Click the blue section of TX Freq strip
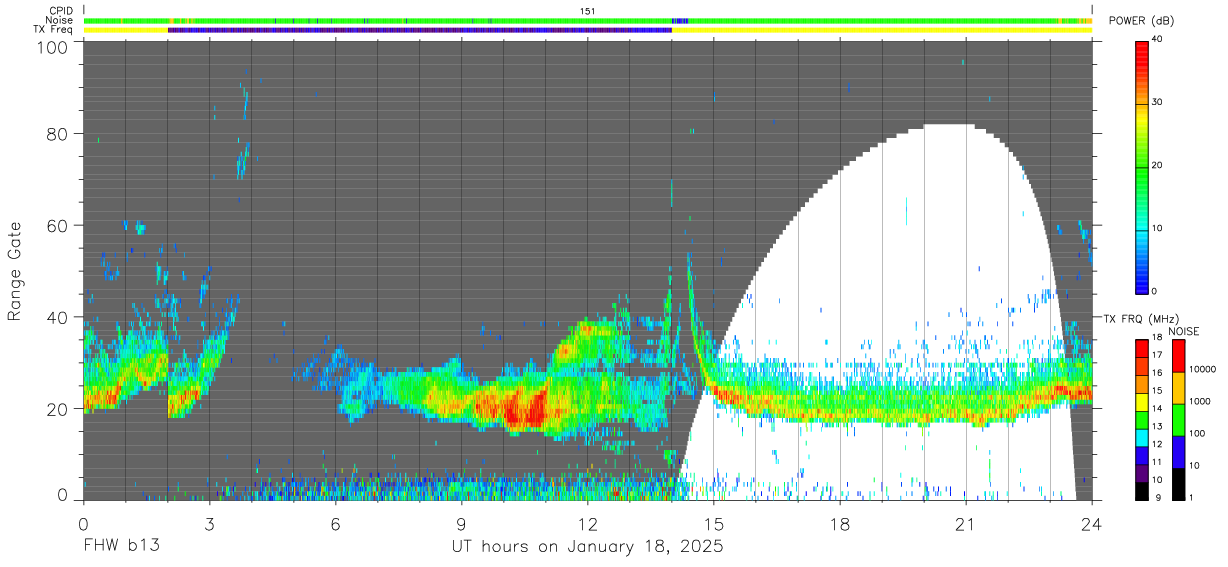This screenshot has height=567, width=1228. (420, 30)
